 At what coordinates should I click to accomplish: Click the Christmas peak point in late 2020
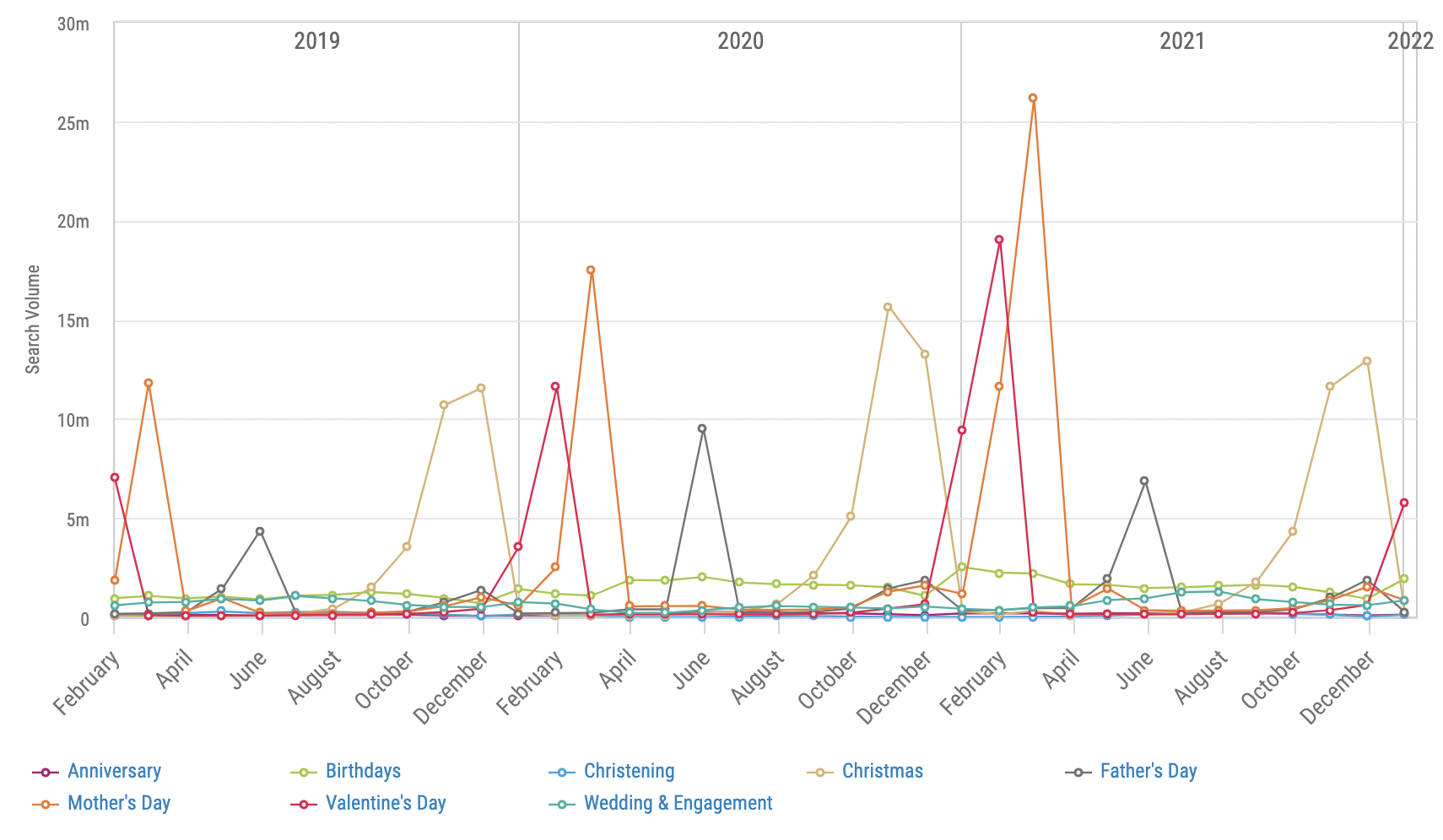888,307
